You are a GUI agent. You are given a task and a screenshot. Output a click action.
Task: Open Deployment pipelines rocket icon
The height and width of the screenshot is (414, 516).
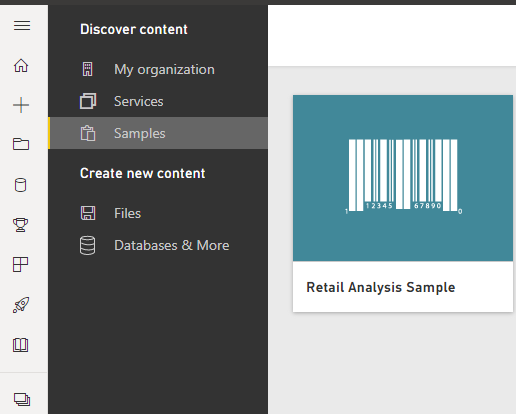coord(21,305)
